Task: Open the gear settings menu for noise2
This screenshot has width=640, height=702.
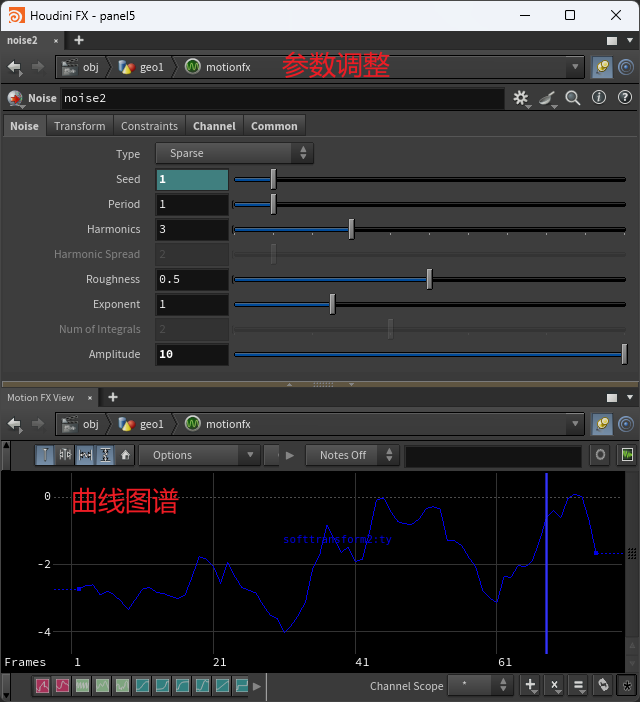Action: (x=520, y=98)
